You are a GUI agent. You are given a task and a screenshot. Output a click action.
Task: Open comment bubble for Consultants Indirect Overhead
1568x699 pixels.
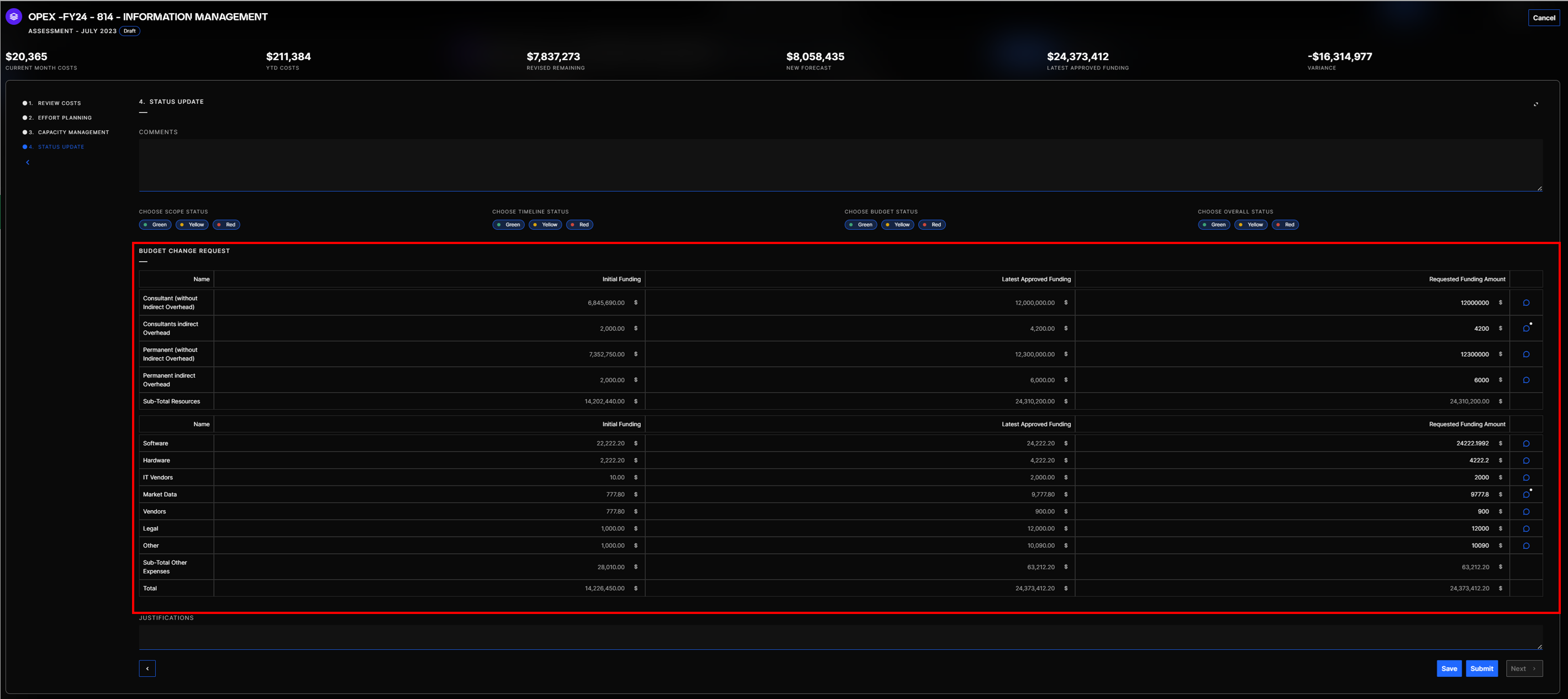point(1526,329)
